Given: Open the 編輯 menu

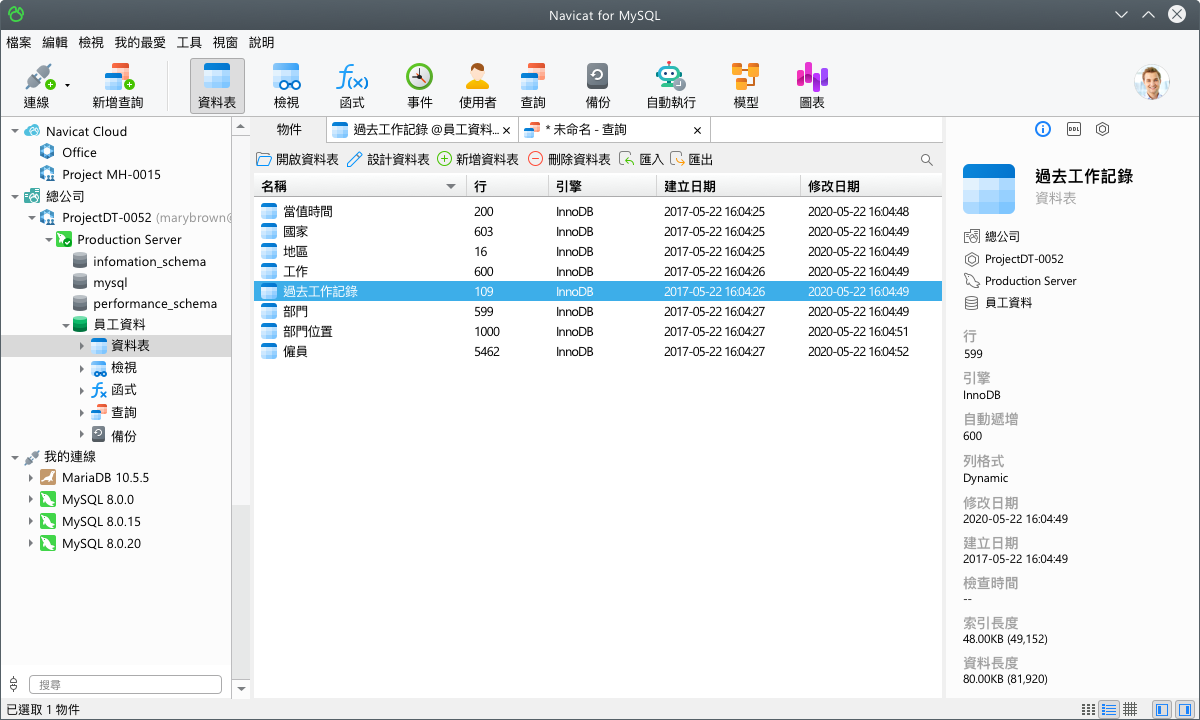Looking at the screenshot, I should [x=55, y=43].
